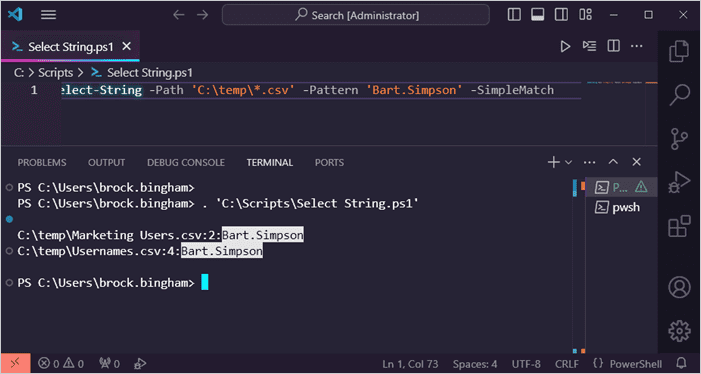The width and height of the screenshot is (701, 374).
Task: Click debug launch status bar icon
Action: pyautogui.click(x=140, y=364)
